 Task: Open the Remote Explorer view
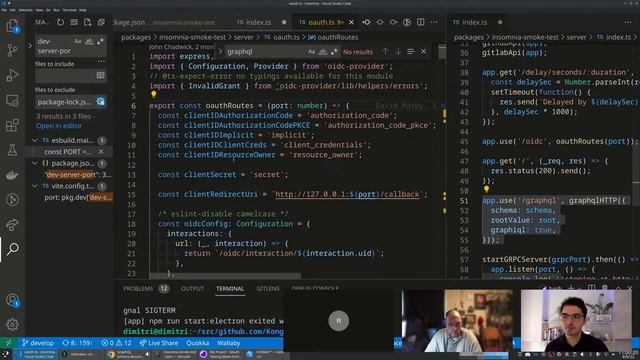point(12,100)
